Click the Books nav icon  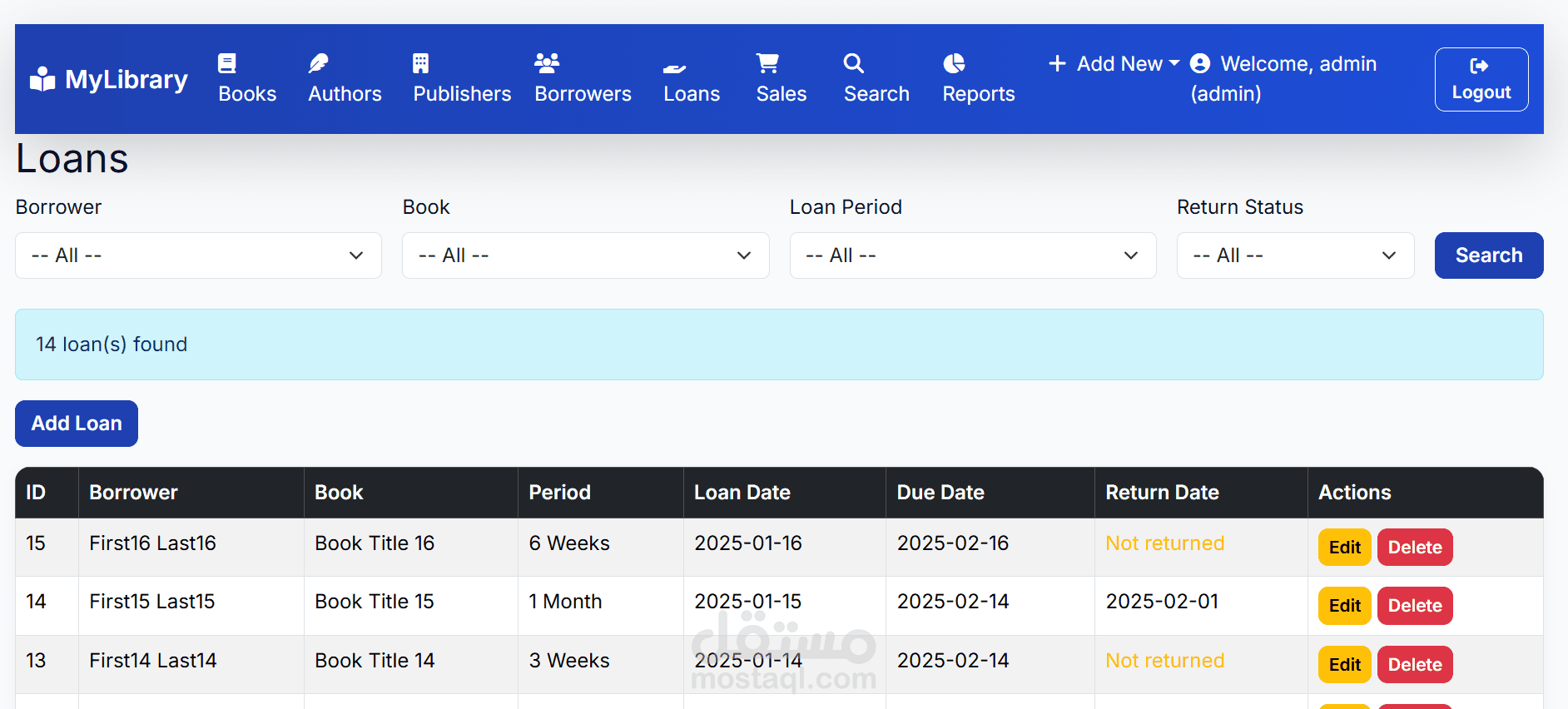pyautogui.click(x=227, y=63)
